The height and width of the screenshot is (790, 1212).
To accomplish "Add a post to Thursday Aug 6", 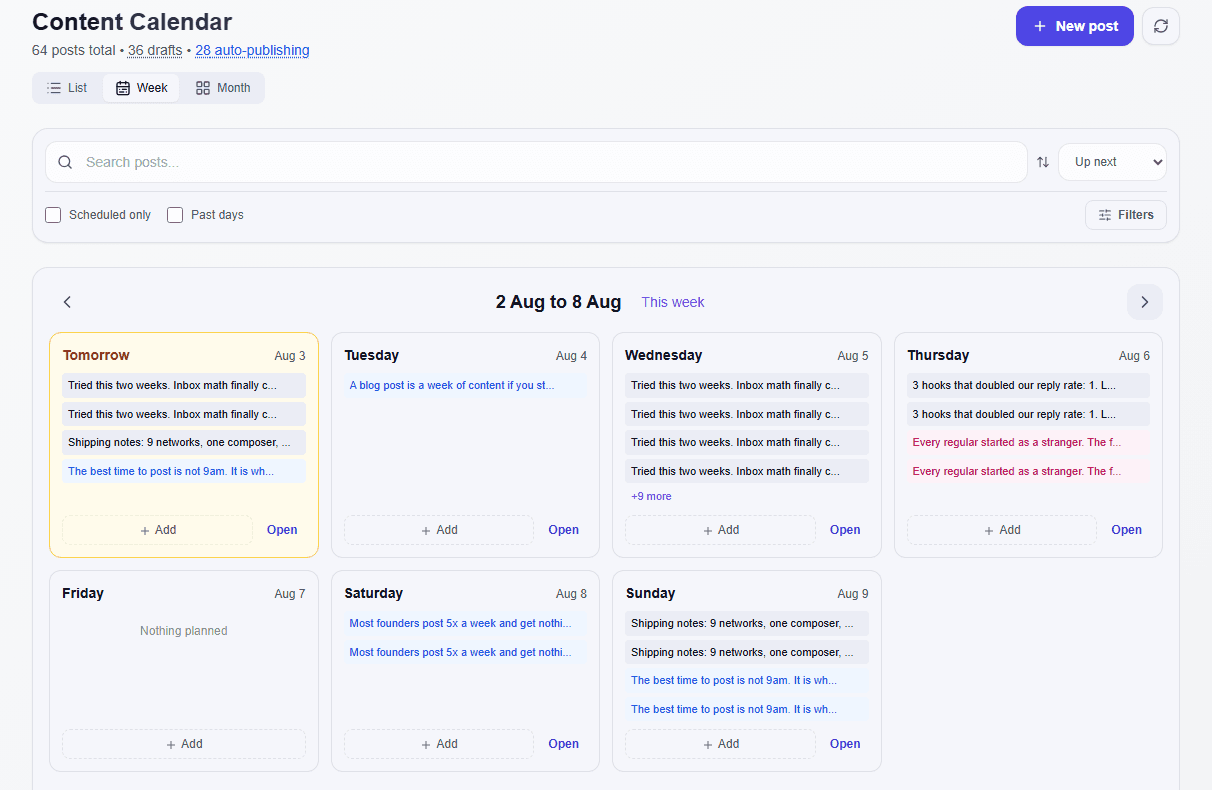I will 1002,530.
